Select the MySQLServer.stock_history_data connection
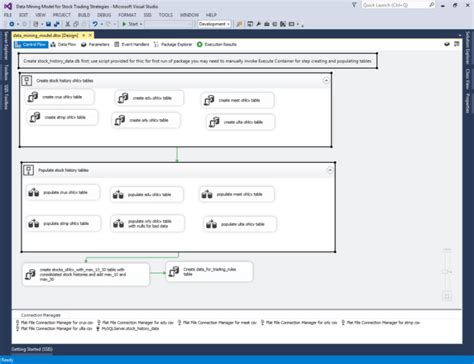Viewport: 474px width, 364px height. pyautogui.click(x=128, y=329)
